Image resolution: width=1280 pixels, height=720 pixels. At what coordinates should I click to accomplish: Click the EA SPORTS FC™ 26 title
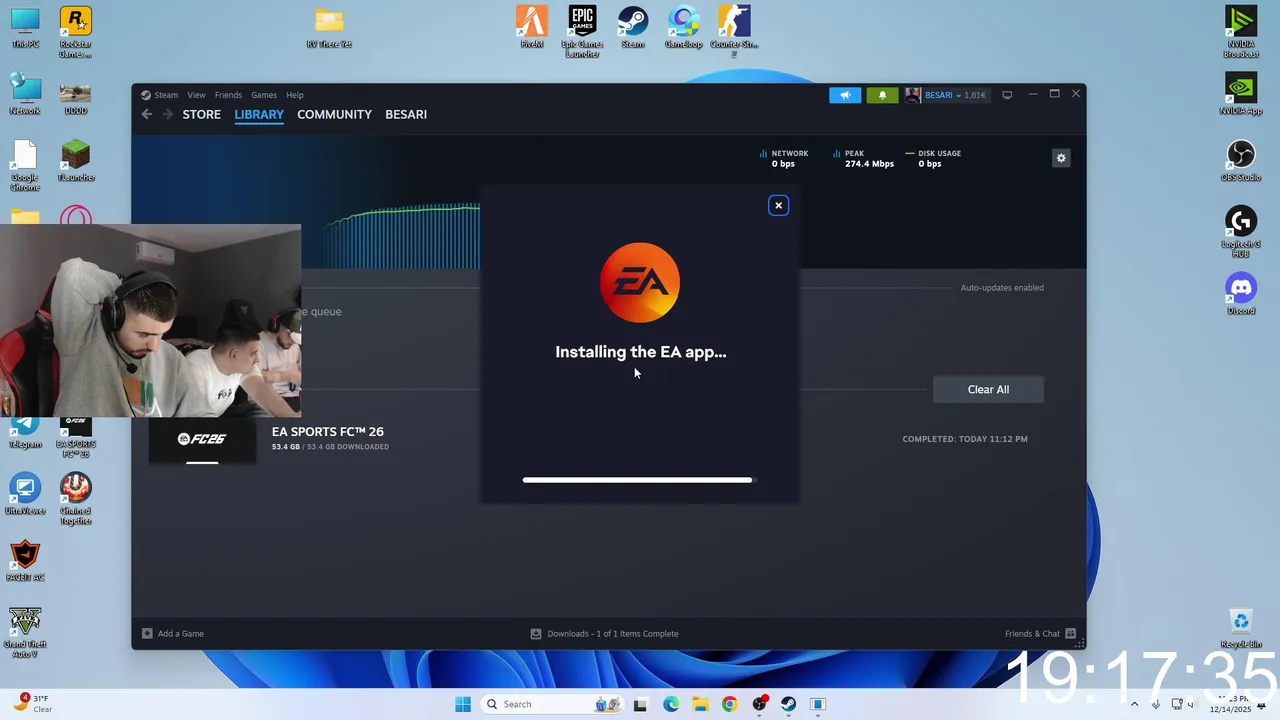pyautogui.click(x=328, y=431)
